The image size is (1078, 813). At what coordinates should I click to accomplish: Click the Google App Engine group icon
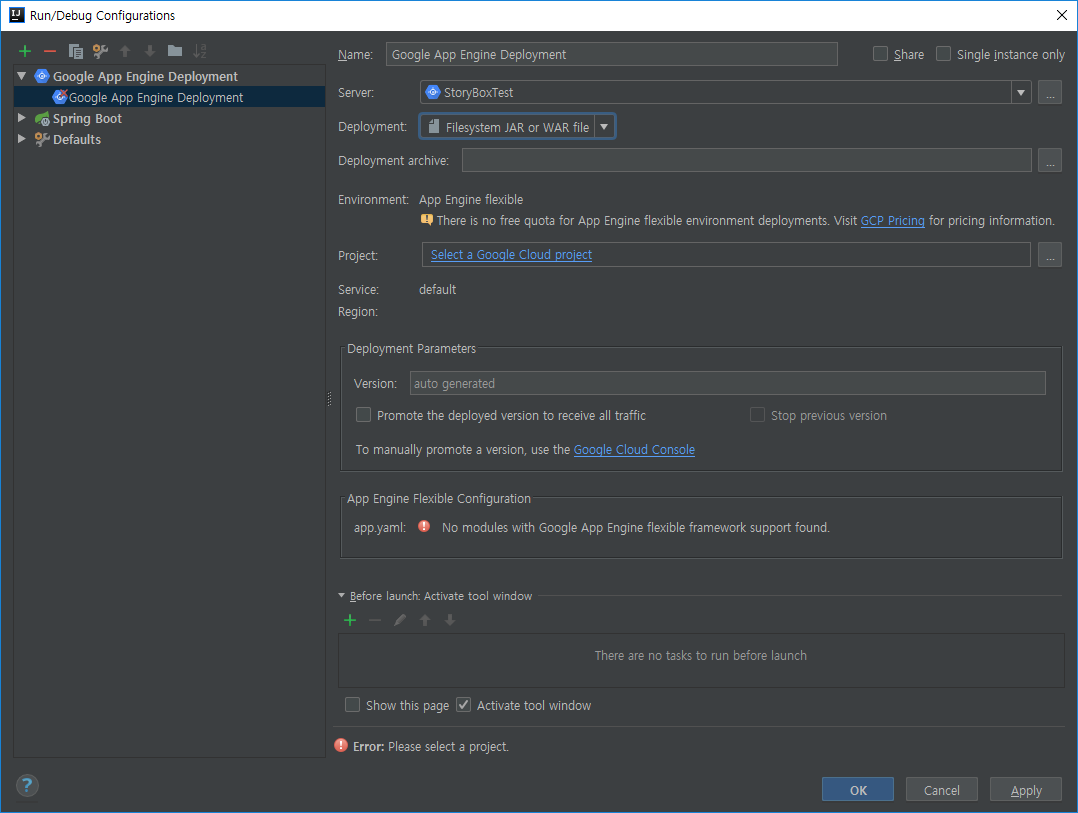[42, 76]
